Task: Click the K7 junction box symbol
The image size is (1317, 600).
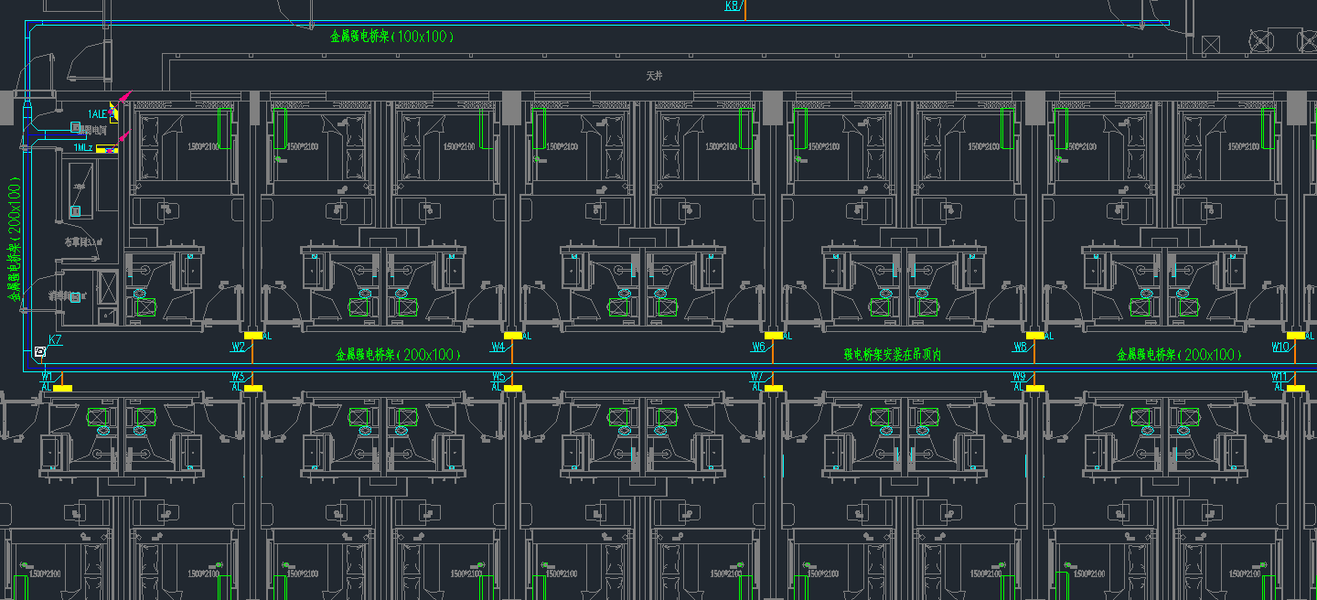Action: coord(39,351)
